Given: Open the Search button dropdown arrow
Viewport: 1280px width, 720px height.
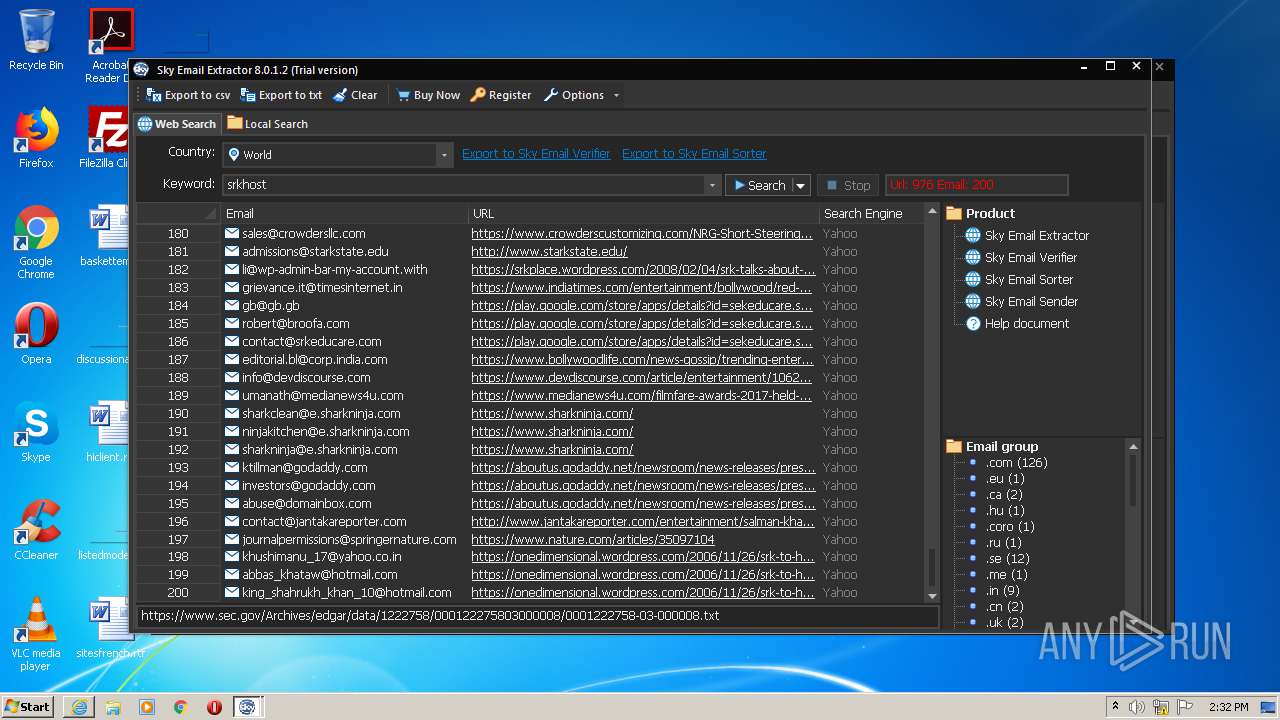Looking at the screenshot, I should click(x=800, y=185).
